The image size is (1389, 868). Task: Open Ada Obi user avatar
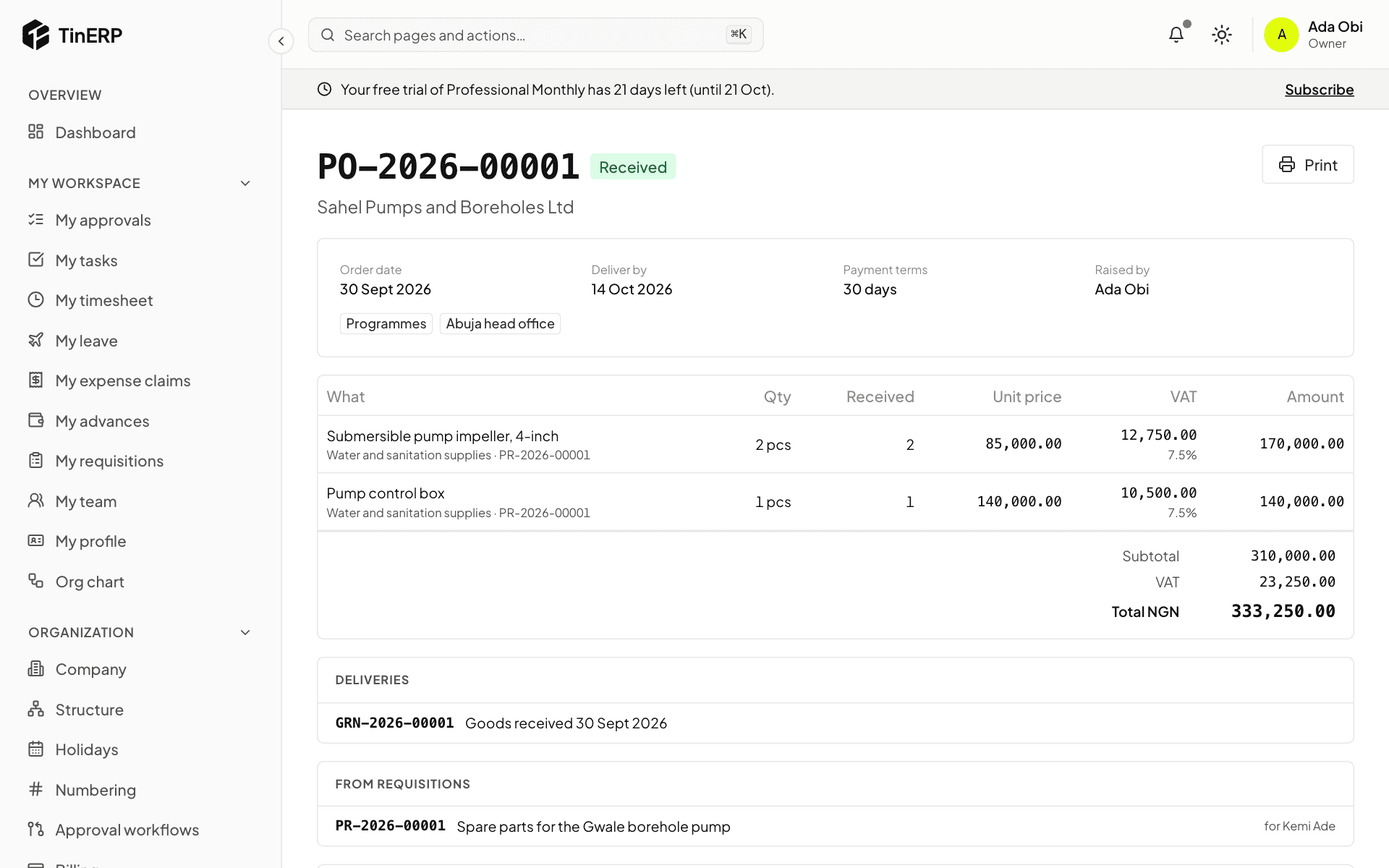pos(1281,35)
